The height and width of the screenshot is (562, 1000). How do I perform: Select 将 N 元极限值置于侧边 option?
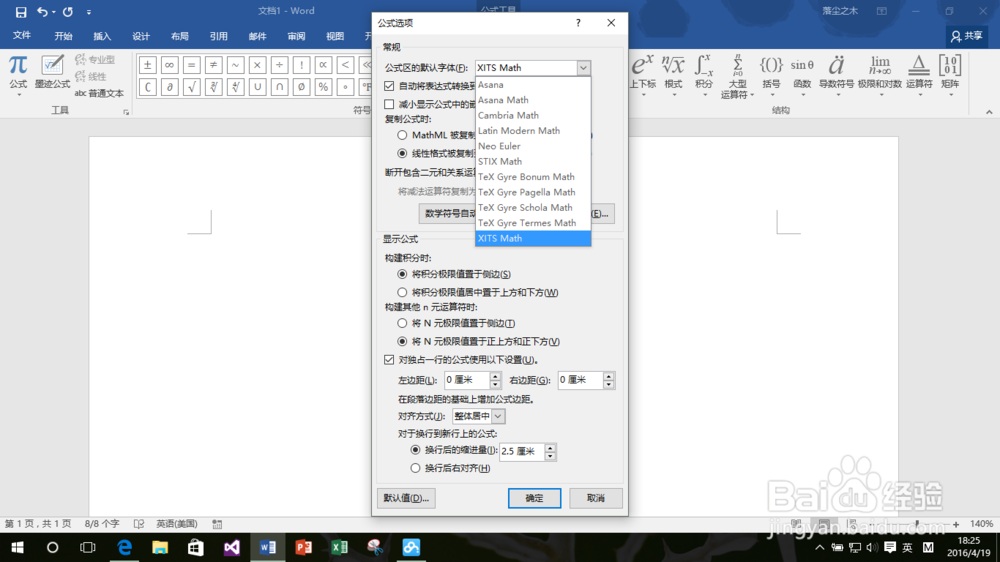point(402,323)
